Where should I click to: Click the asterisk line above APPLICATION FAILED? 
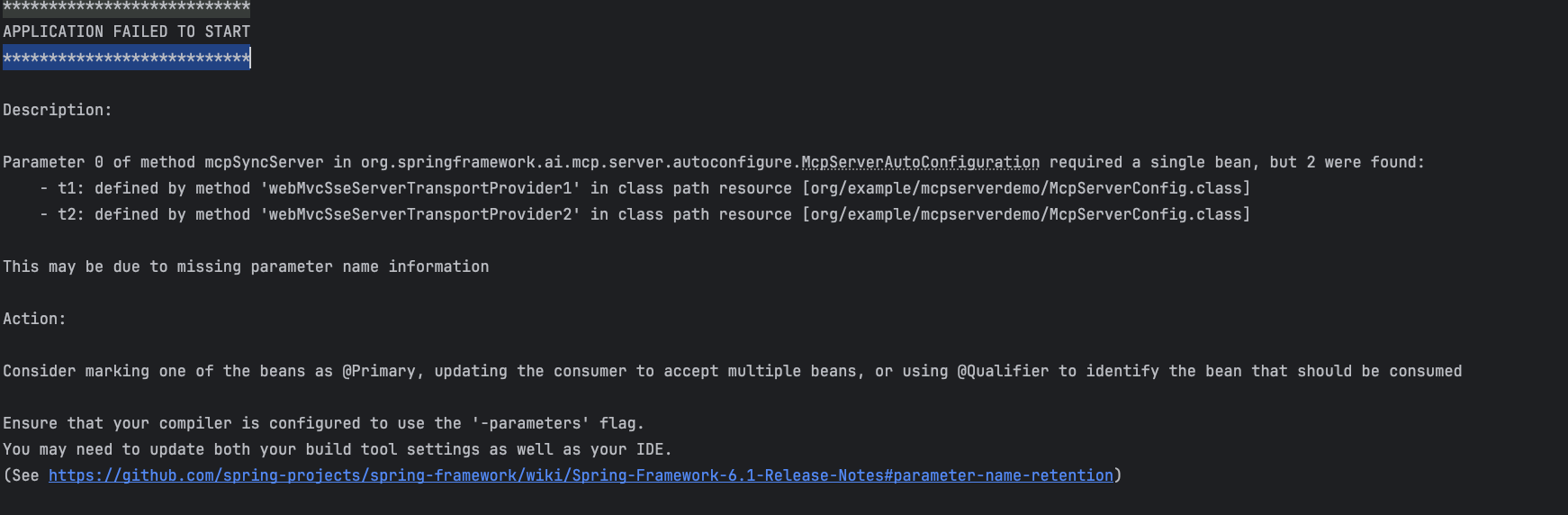127,7
